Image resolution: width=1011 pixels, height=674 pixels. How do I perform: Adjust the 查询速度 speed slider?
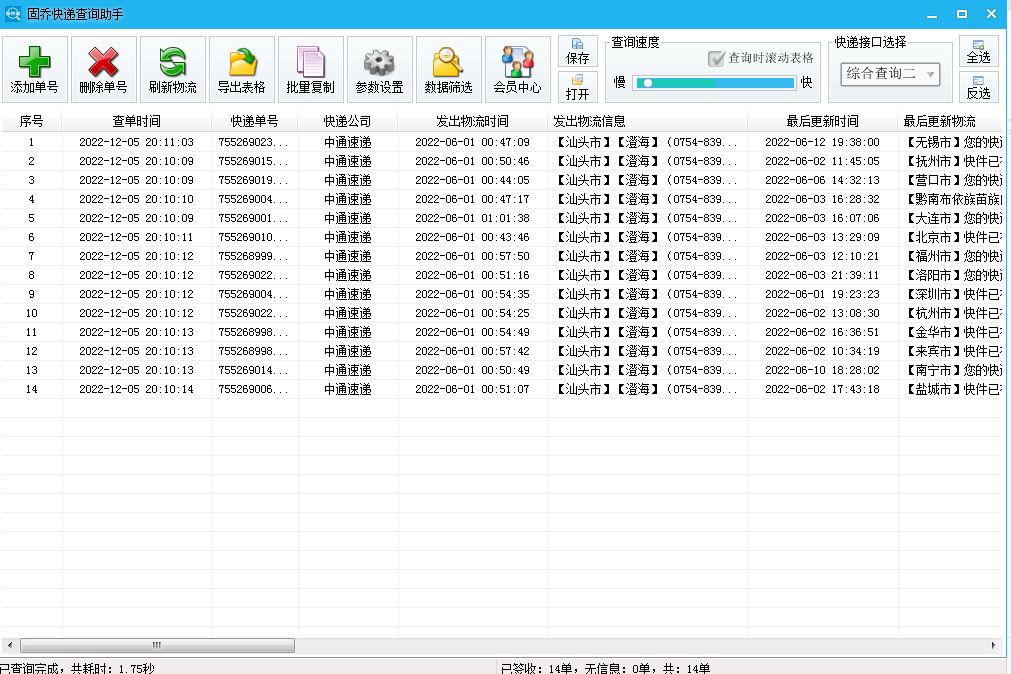pos(647,82)
